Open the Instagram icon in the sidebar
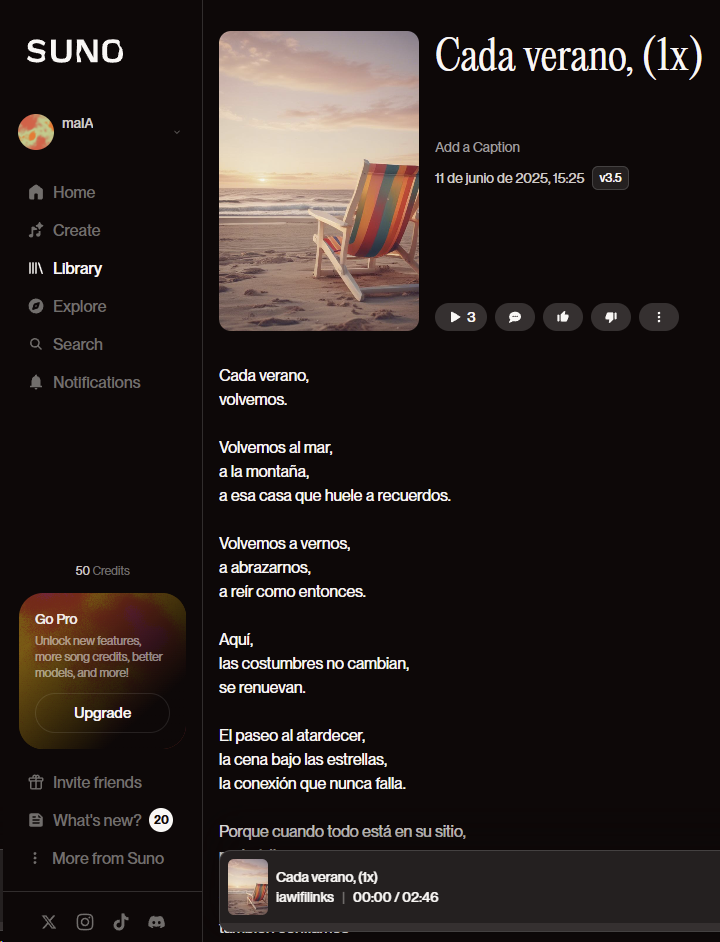The image size is (720, 942). coord(85,922)
